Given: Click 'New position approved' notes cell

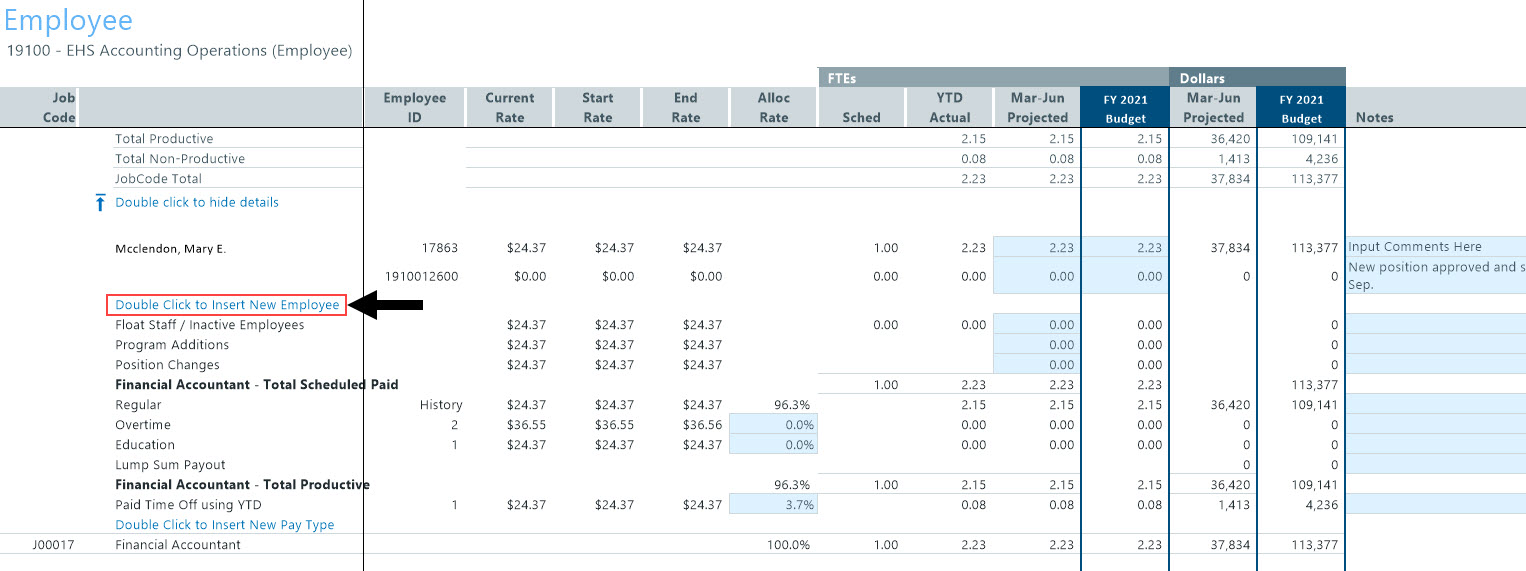Looking at the screenshot, I should coord(1435,275).
